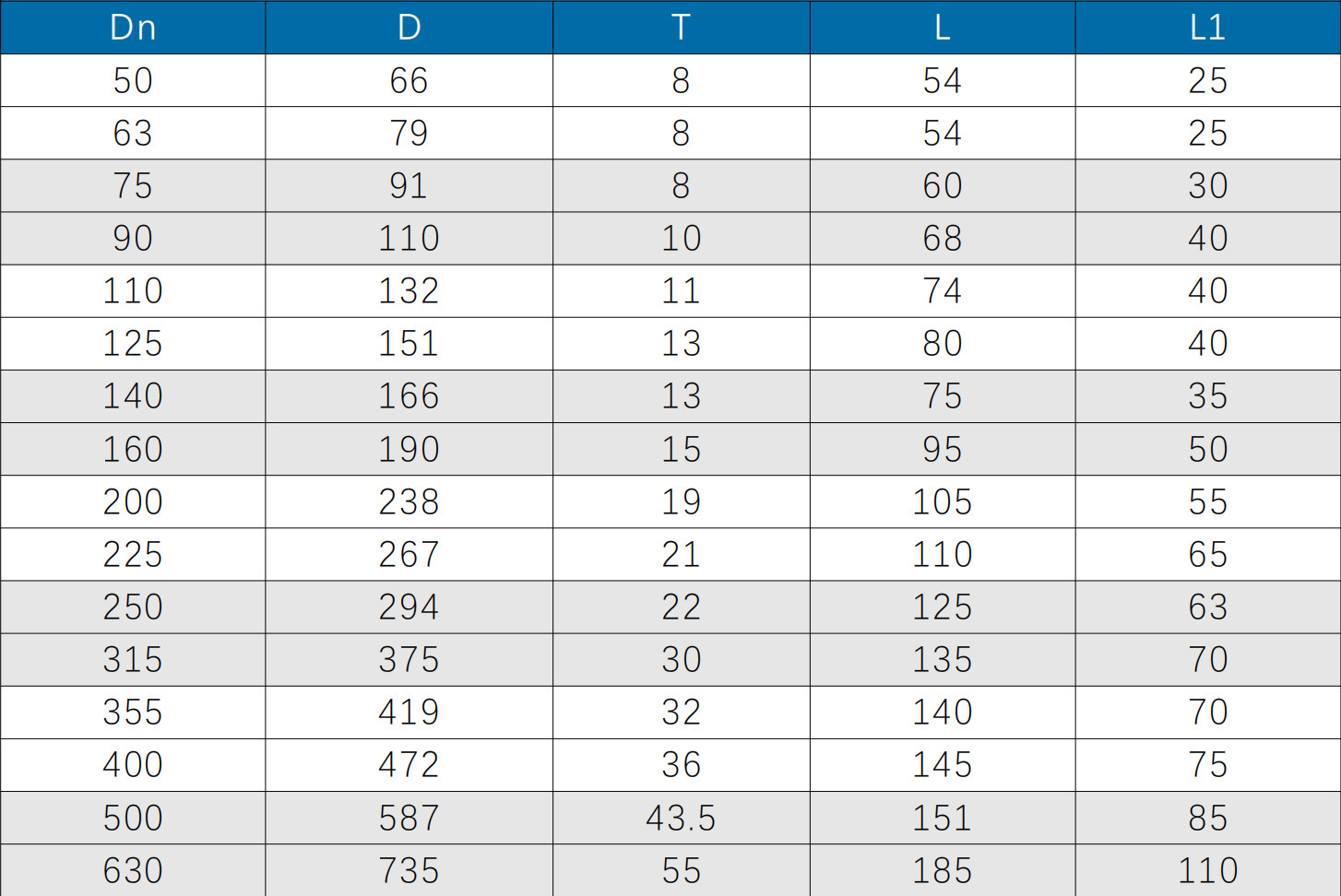Click L value 105 in Dn 200 row
This screenshot has width=1341, height=896.
click(942, 501)
